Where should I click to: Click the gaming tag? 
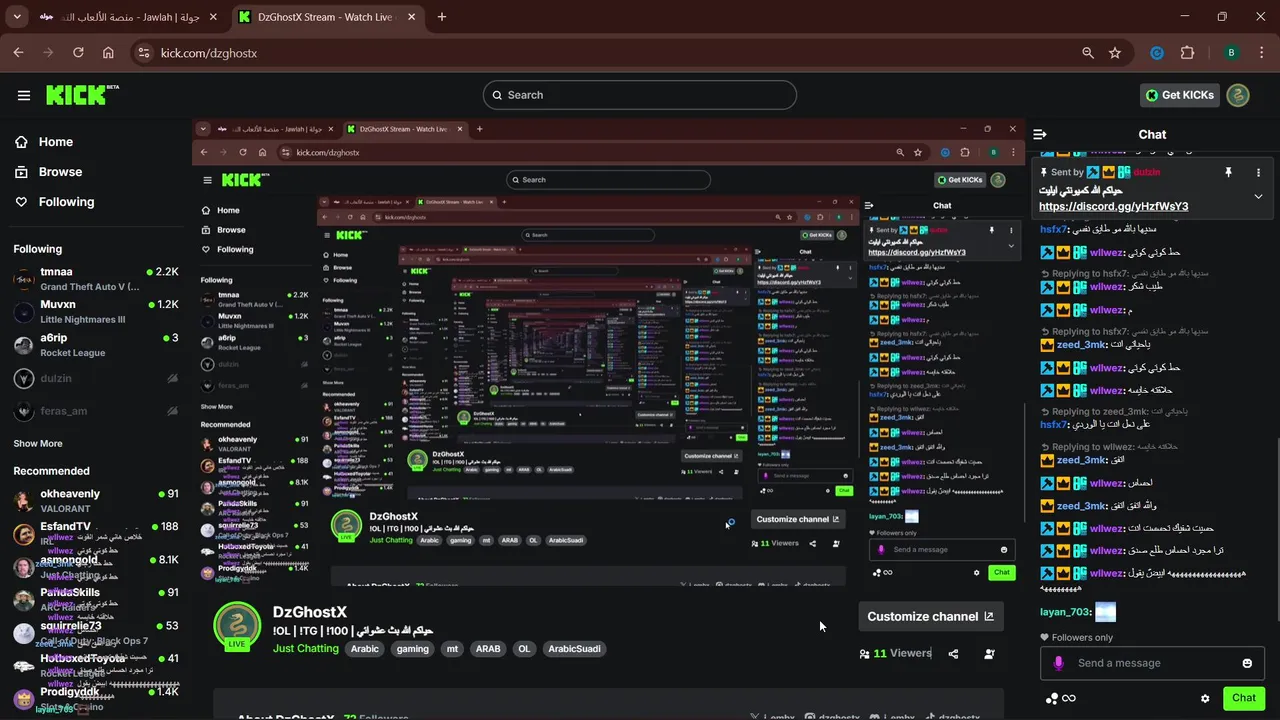(x=412, y=649)
